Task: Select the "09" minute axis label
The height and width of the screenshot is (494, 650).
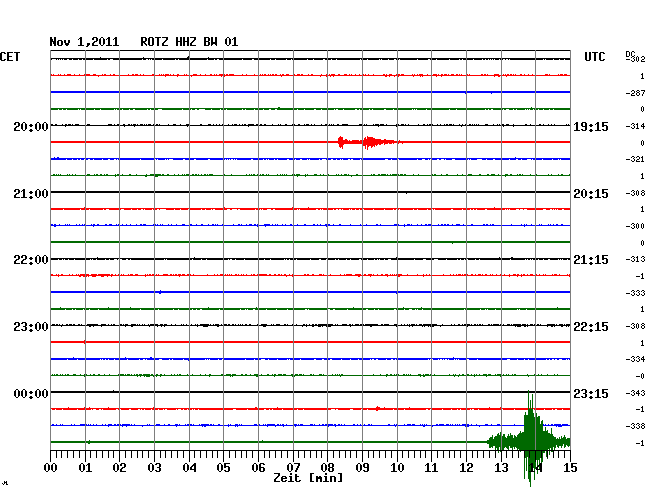Action: [x=362, y=468]
